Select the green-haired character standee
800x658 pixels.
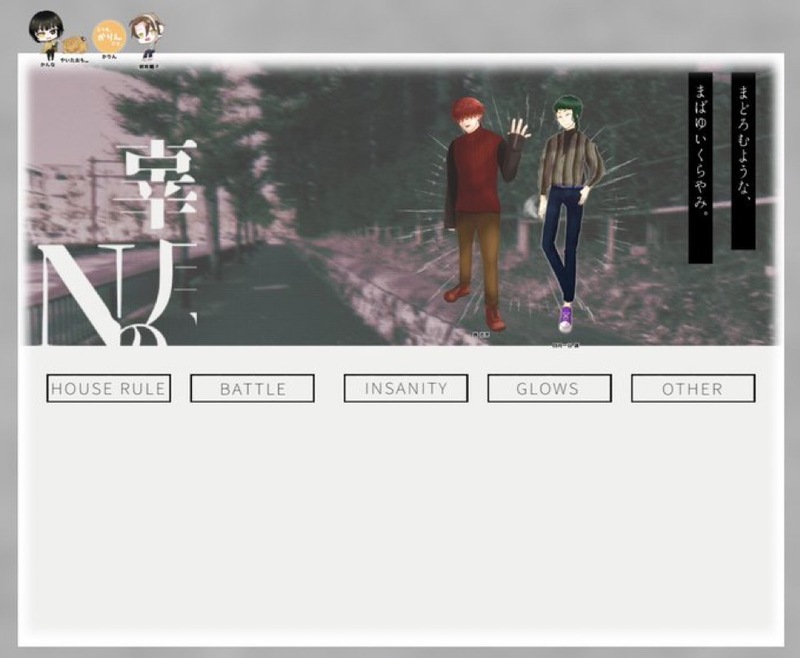pyautogui.click(x=569, y=214)
